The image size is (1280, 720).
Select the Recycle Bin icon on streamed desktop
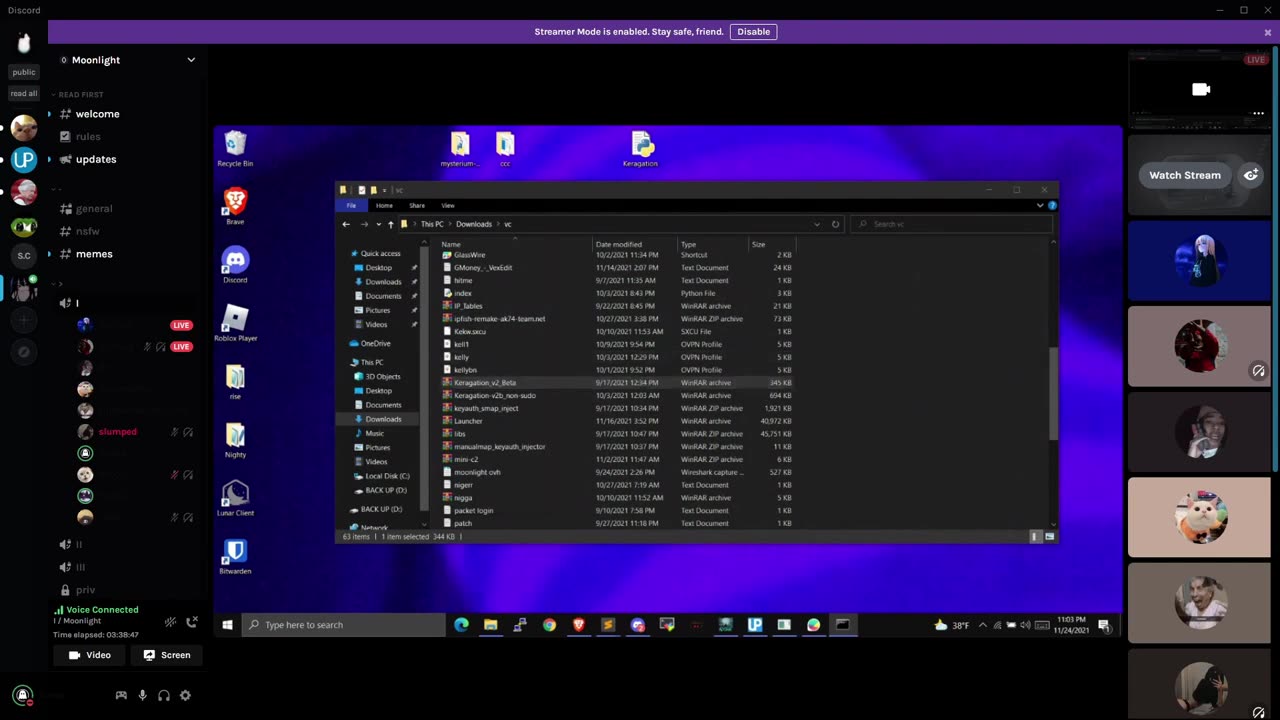click(x=235, y=149)
